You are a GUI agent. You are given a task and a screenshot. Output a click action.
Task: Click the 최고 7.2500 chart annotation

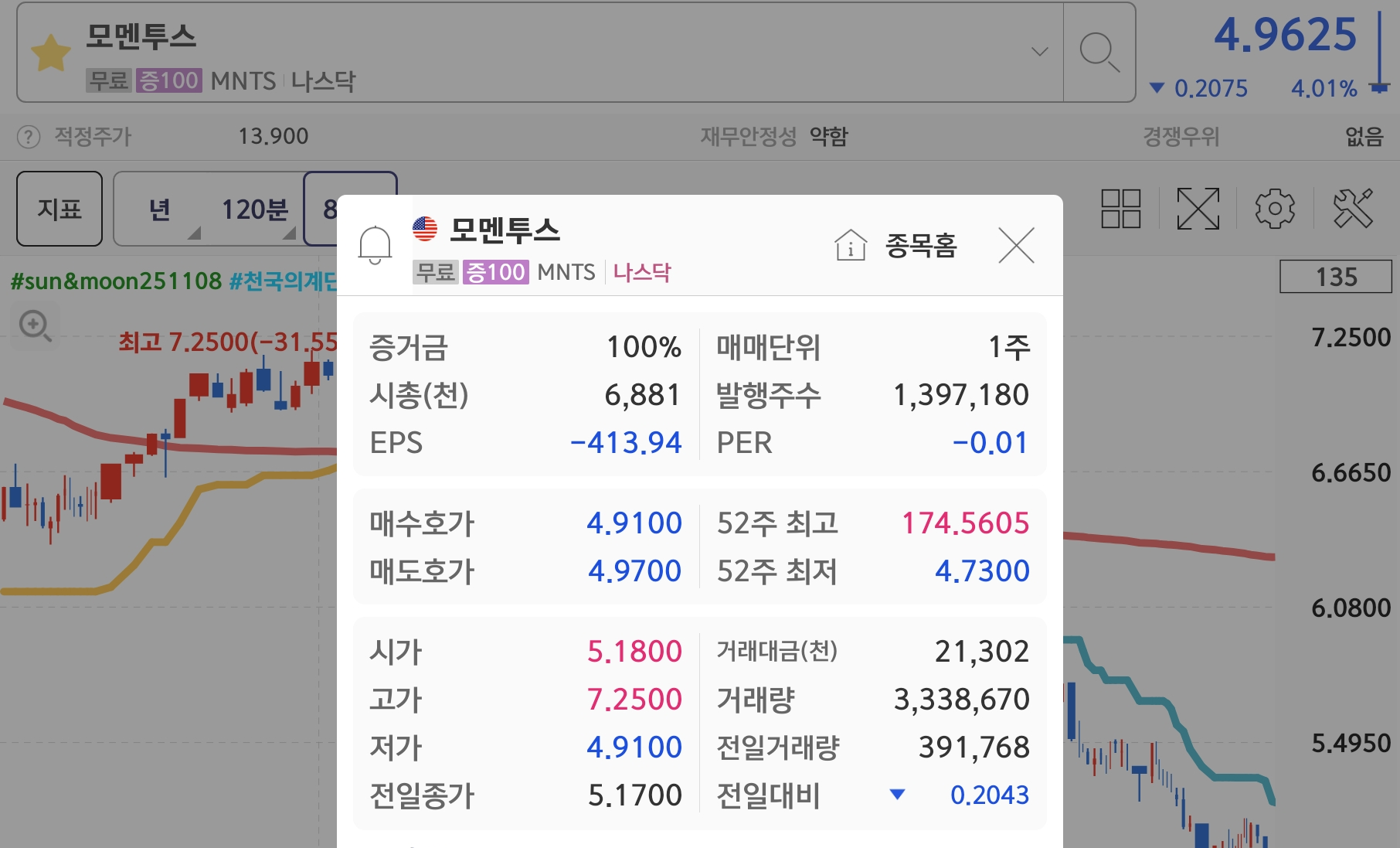228,342
